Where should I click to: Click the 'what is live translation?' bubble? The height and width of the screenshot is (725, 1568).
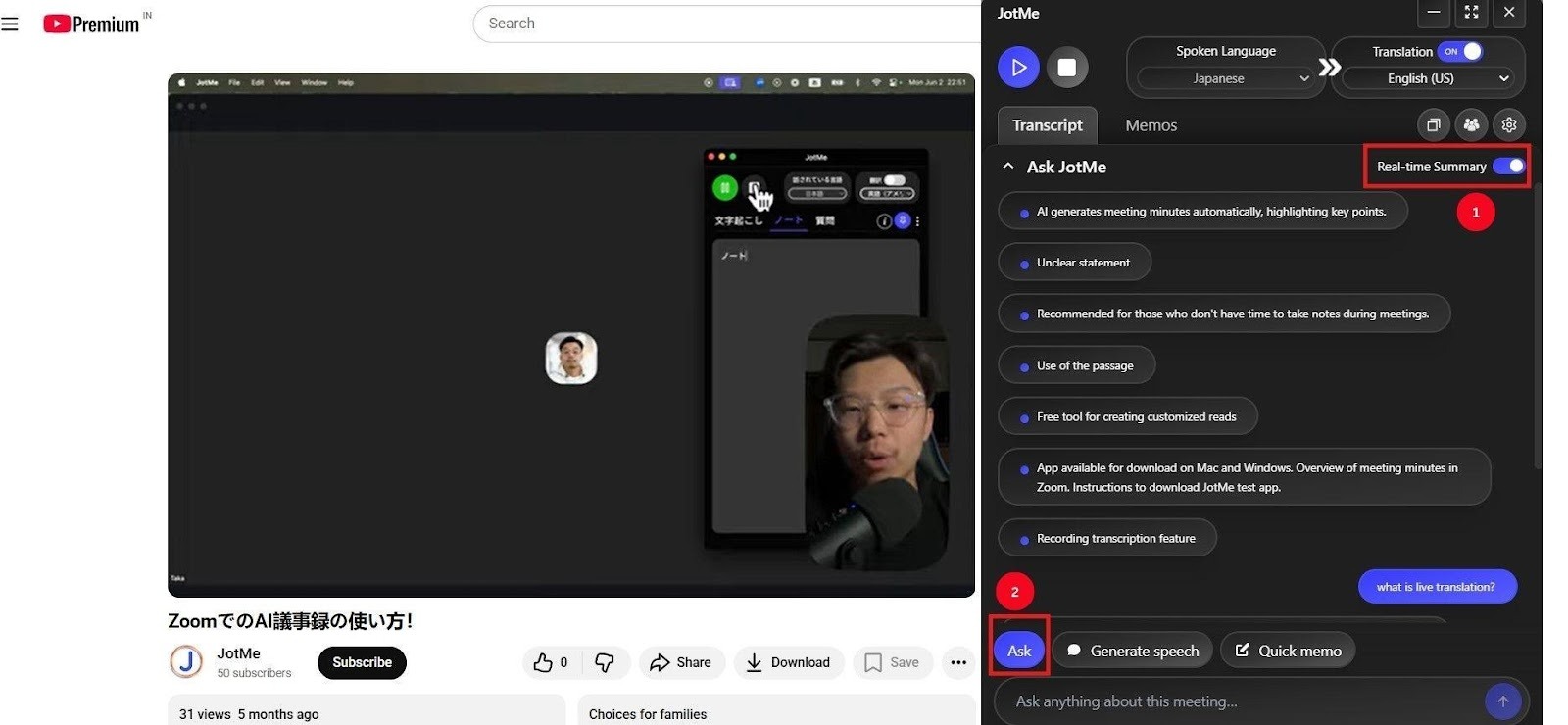[1437, 587]
